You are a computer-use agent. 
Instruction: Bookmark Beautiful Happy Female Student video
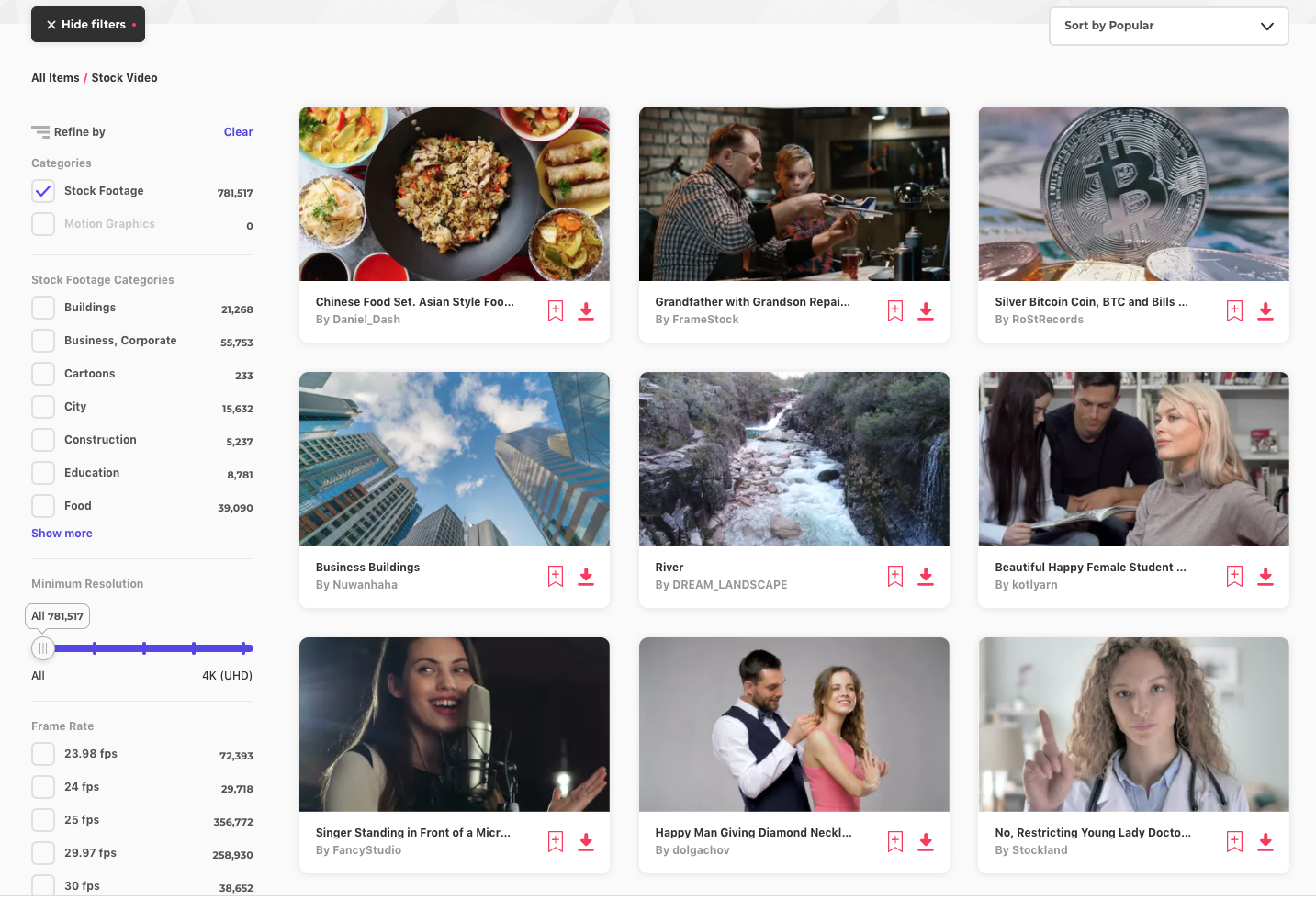[x=1234, y=576]
